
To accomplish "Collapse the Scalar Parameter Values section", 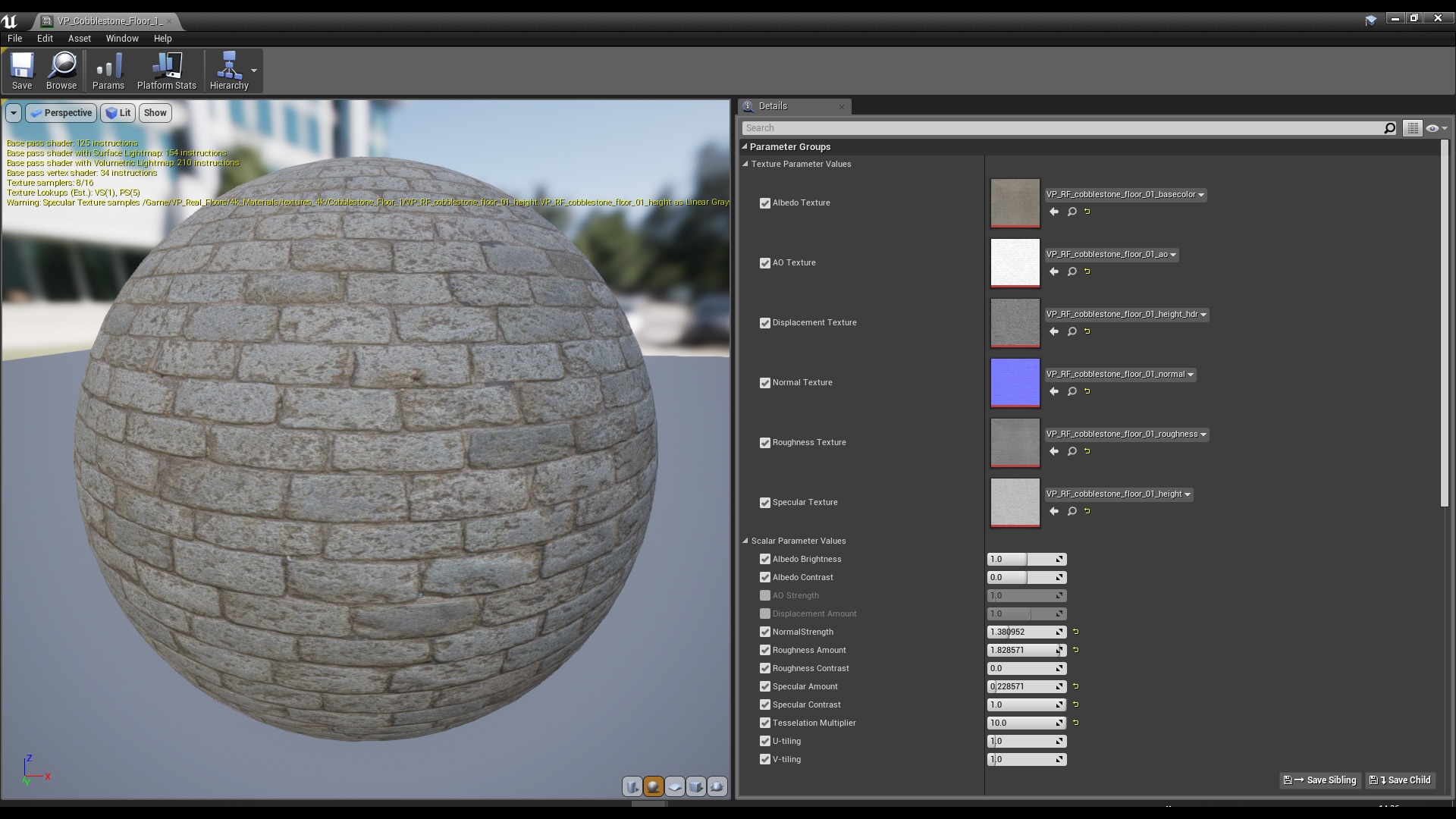I will coord(745,541).
